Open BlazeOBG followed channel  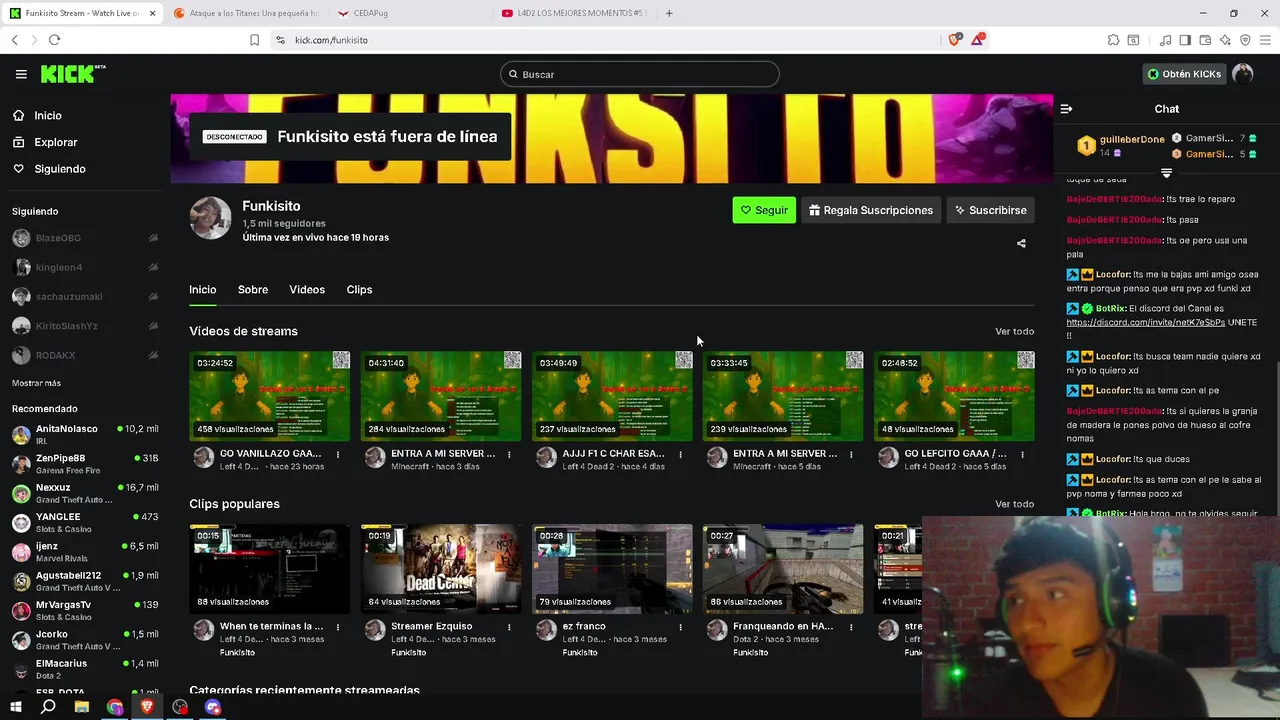[85, 238]
